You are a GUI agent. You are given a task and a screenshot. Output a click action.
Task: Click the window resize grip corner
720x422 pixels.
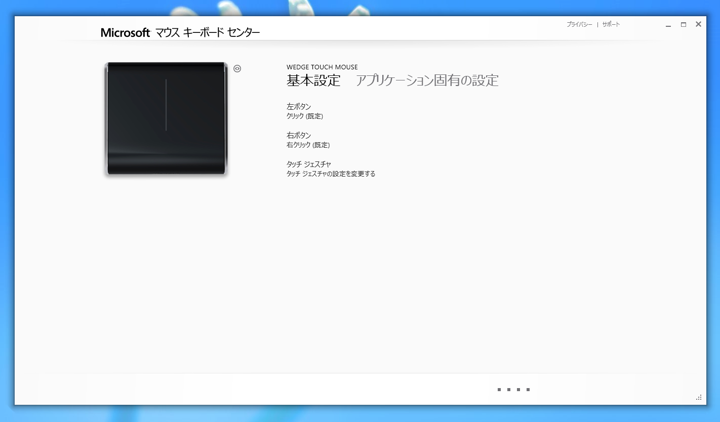coord(699,398)
